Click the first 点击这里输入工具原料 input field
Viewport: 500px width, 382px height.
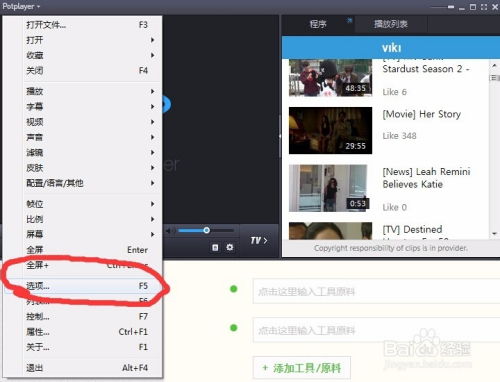(x=376, y=292)
